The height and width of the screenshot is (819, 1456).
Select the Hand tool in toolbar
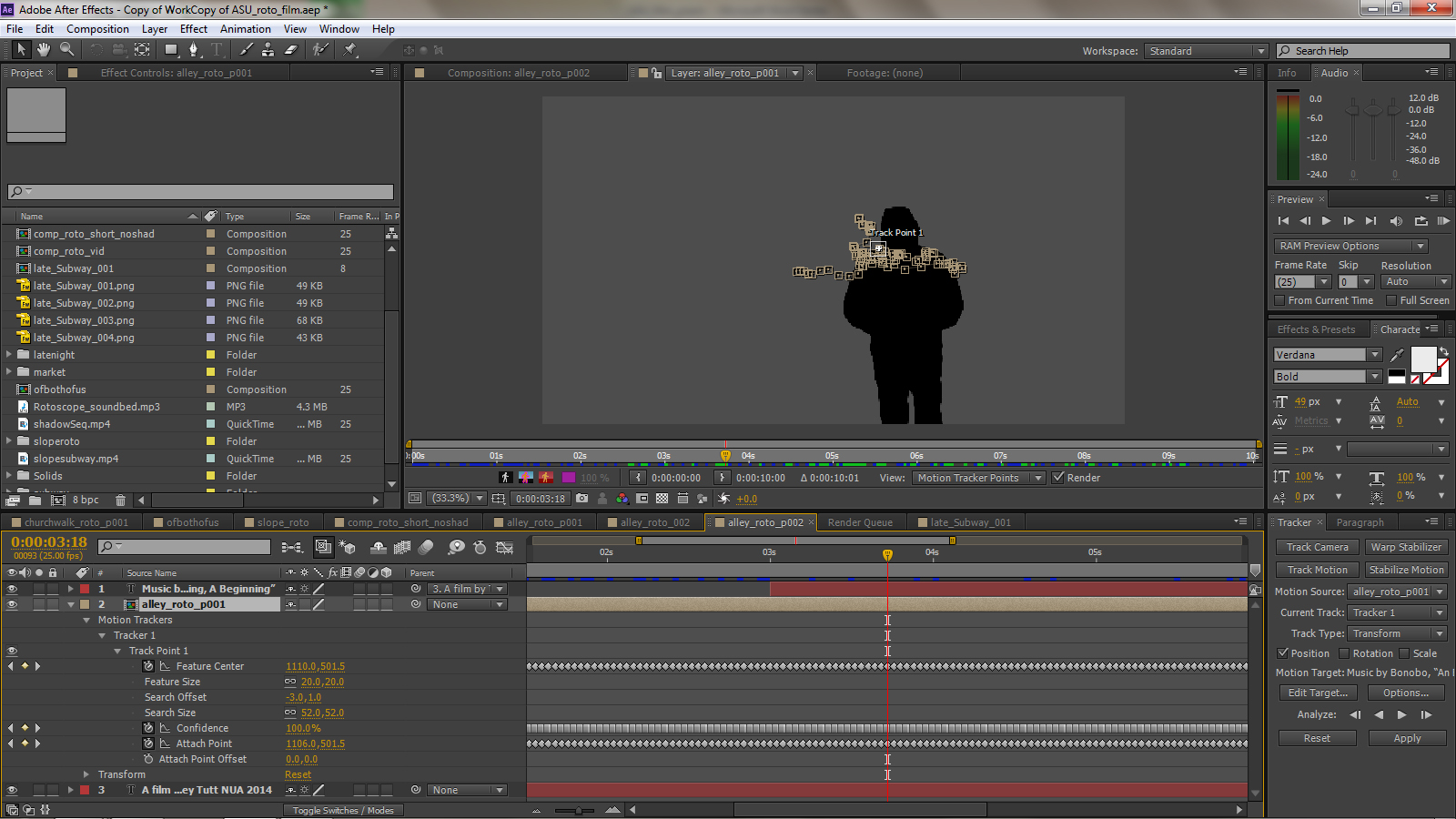point(43,49)
